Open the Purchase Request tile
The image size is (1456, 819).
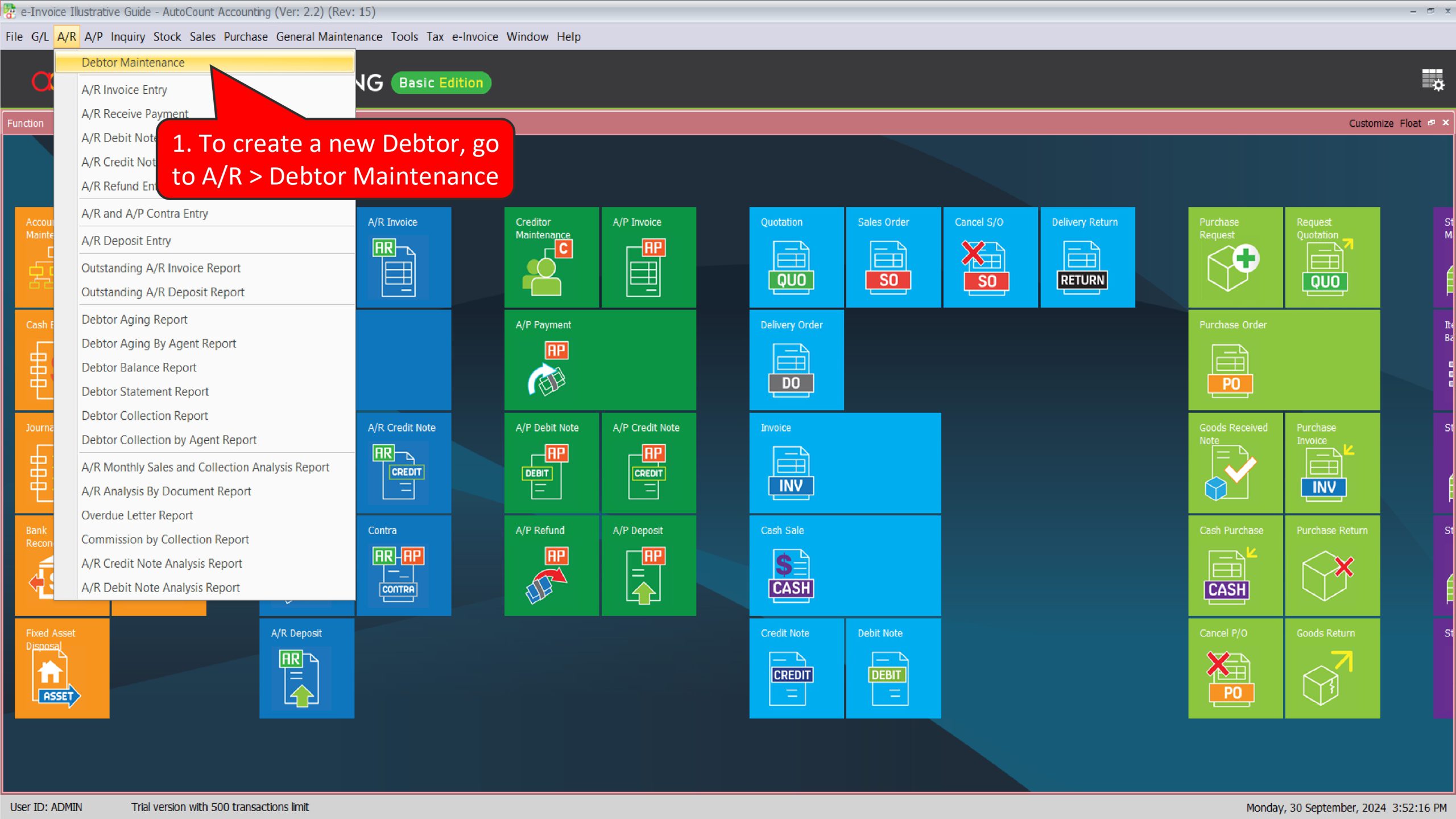pyautogui.click(x=1235, y=257)
